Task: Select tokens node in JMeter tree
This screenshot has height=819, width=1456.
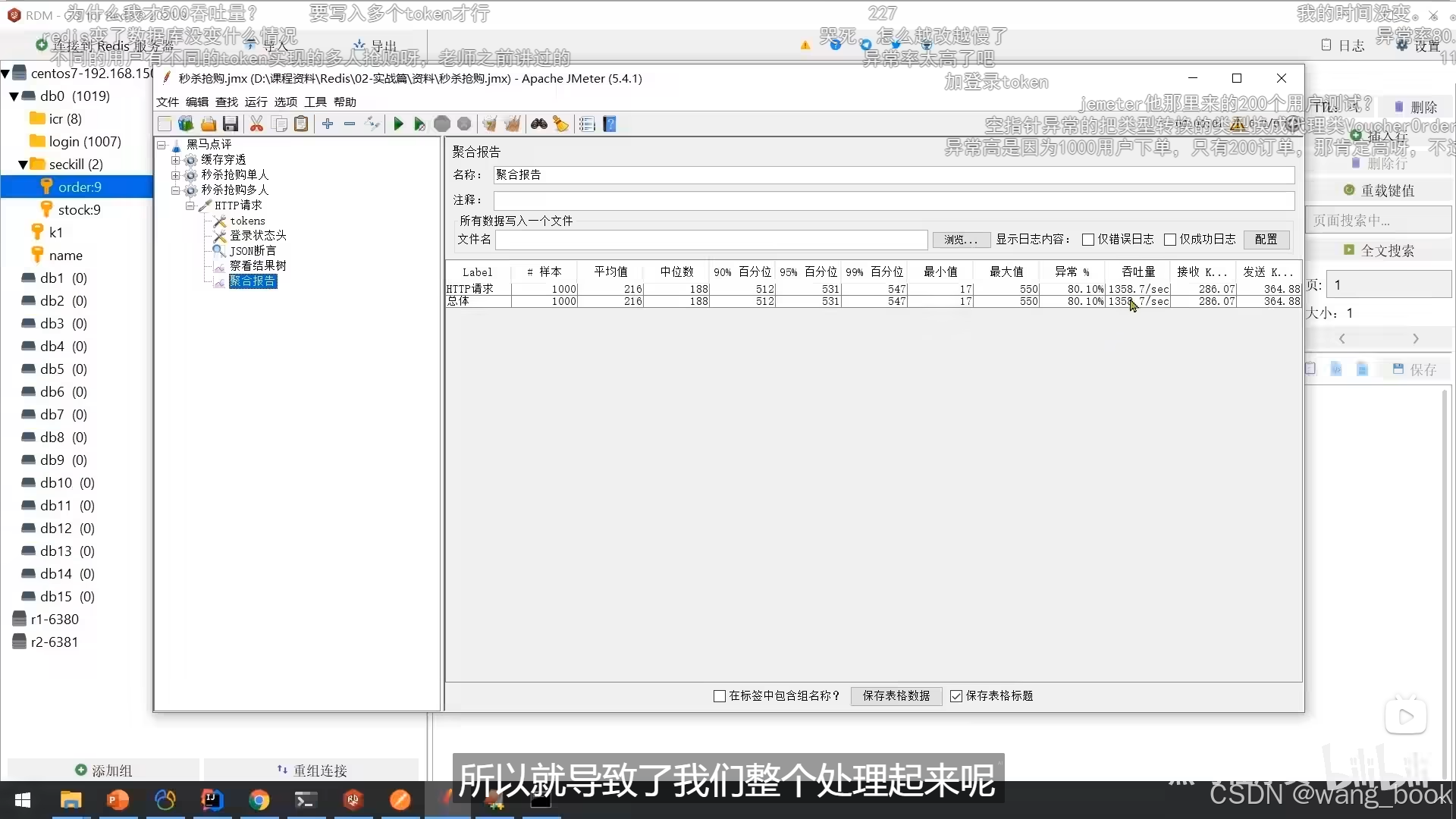Action: tap(247, 221)
